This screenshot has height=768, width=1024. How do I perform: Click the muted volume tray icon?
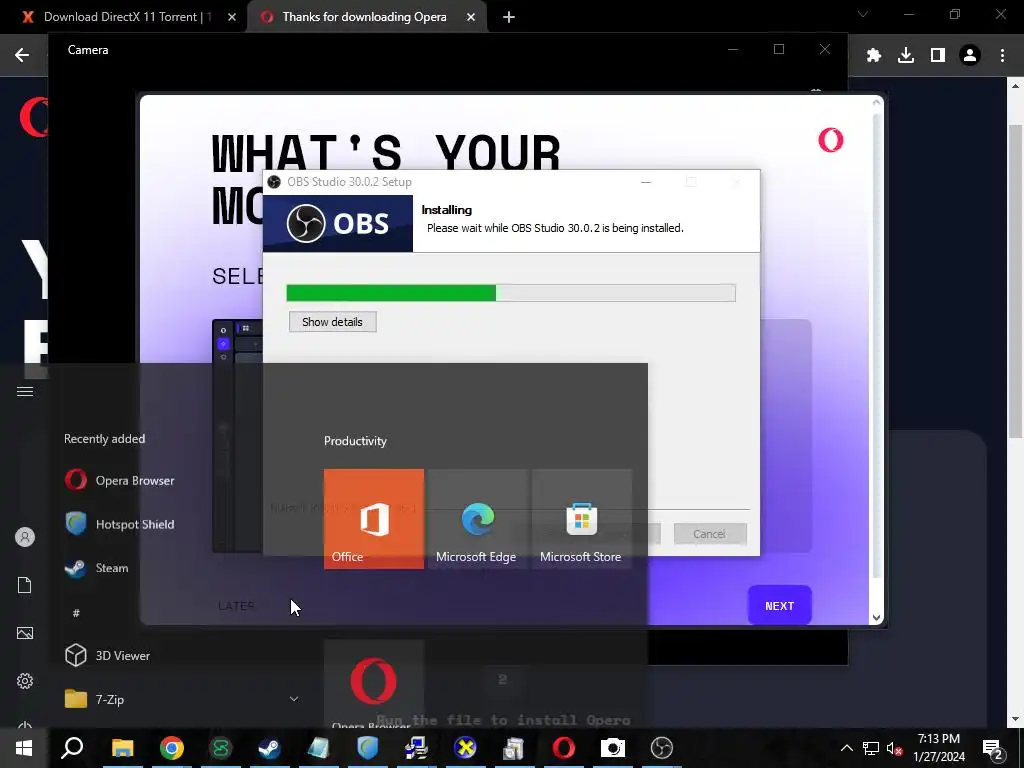coord(895,748)
